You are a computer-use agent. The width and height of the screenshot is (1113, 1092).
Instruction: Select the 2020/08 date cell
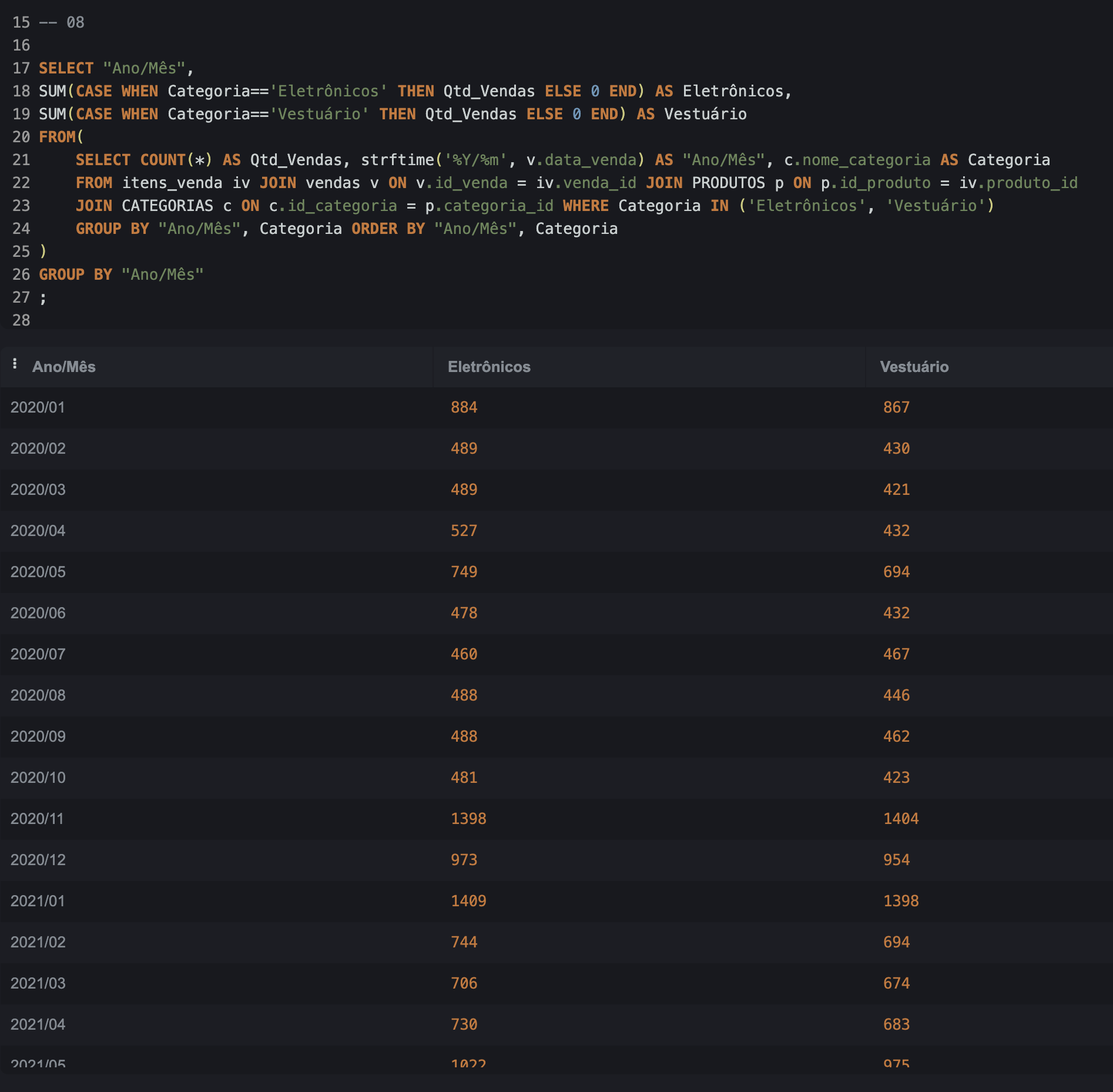click(38, 695)
